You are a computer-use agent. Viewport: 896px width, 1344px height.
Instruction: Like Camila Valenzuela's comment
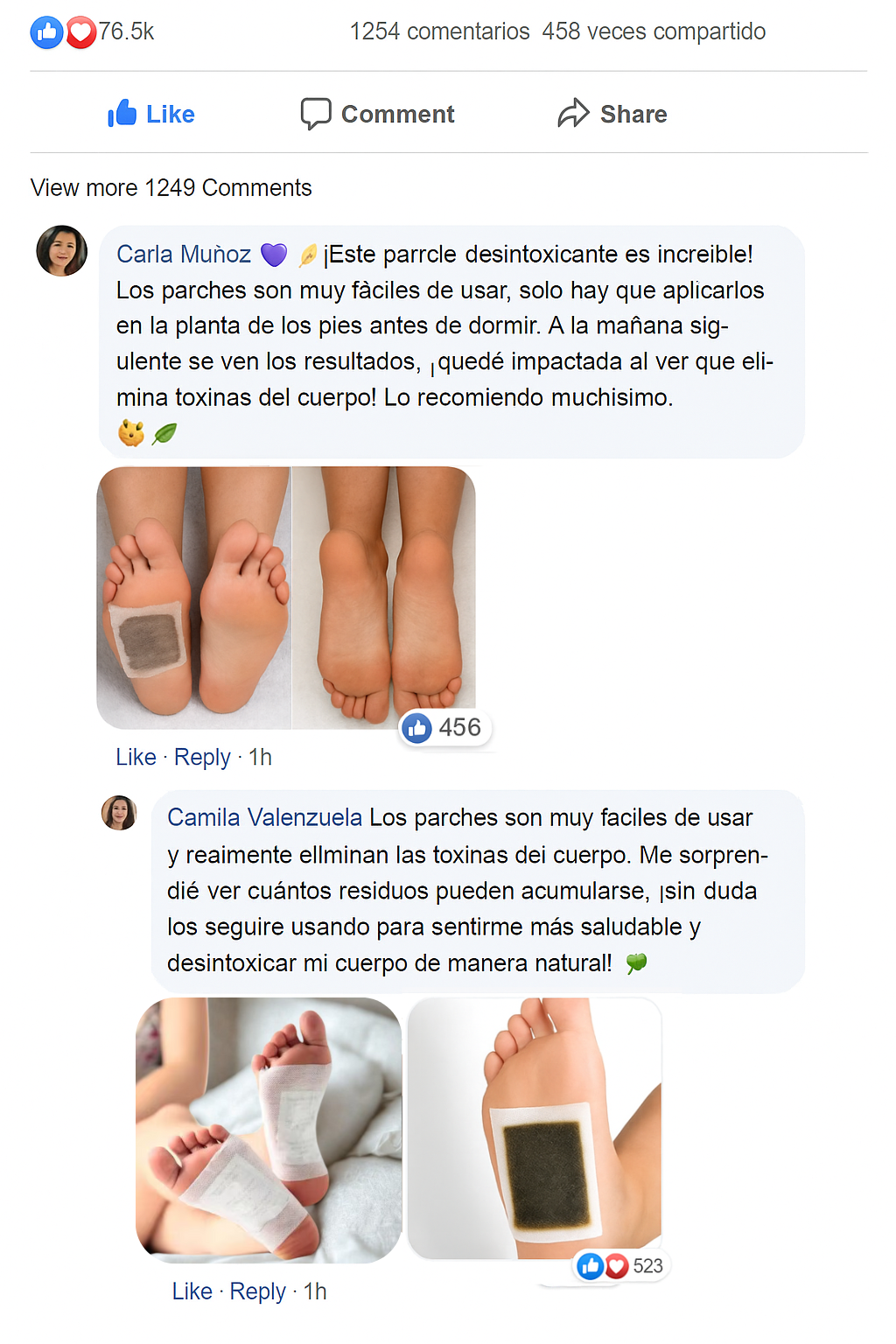pos(192,1291)
